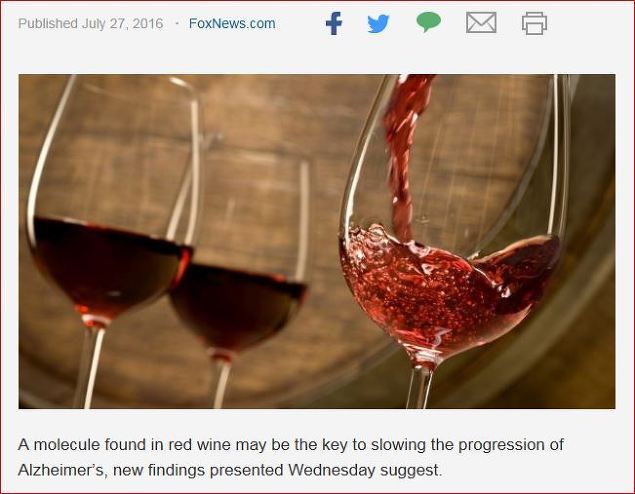Share the article on Facebook
Screen dimensions: 635x494
(334, 23)
